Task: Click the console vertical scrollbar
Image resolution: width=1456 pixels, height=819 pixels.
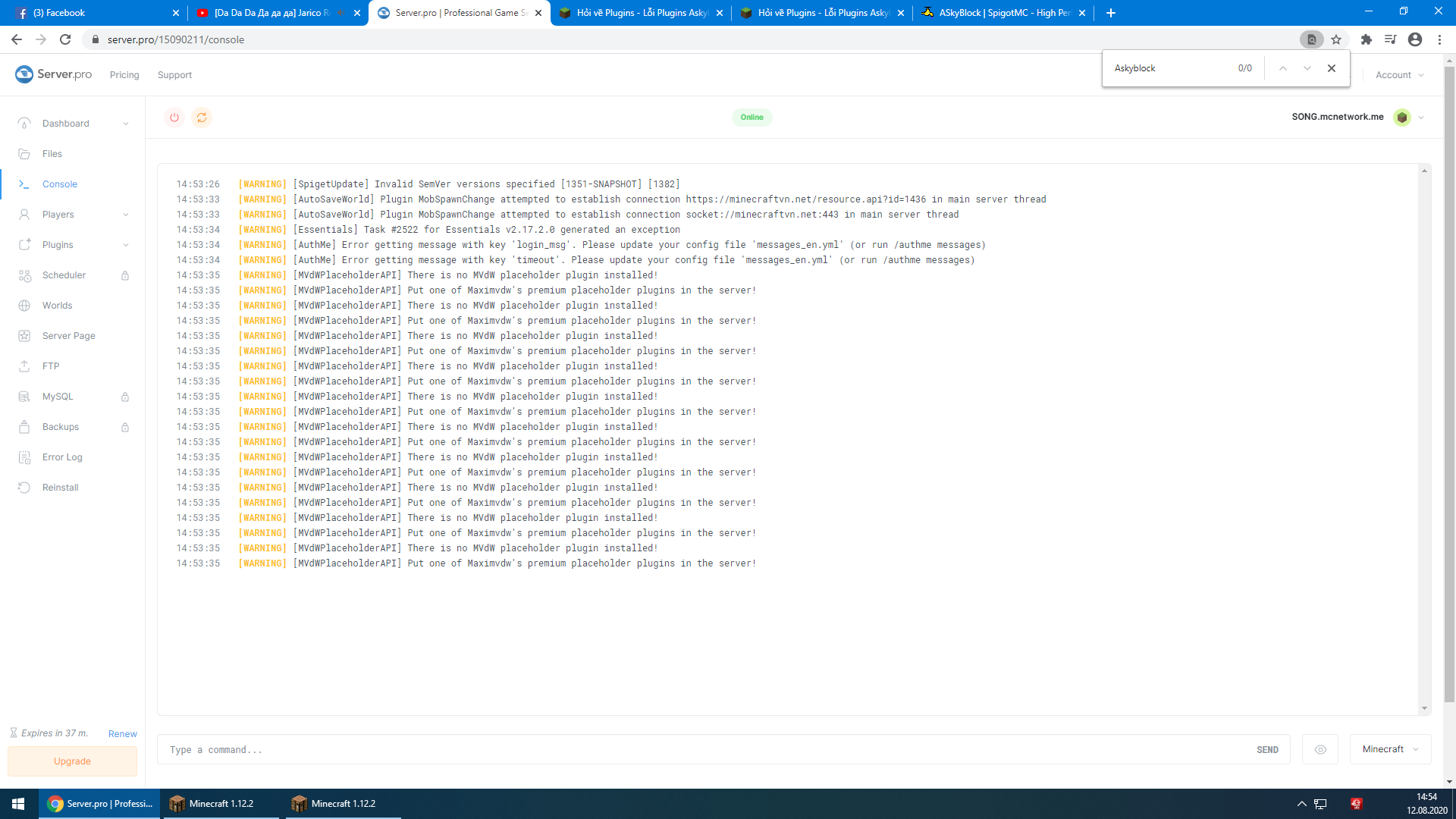Action: tap(1424, 440)
